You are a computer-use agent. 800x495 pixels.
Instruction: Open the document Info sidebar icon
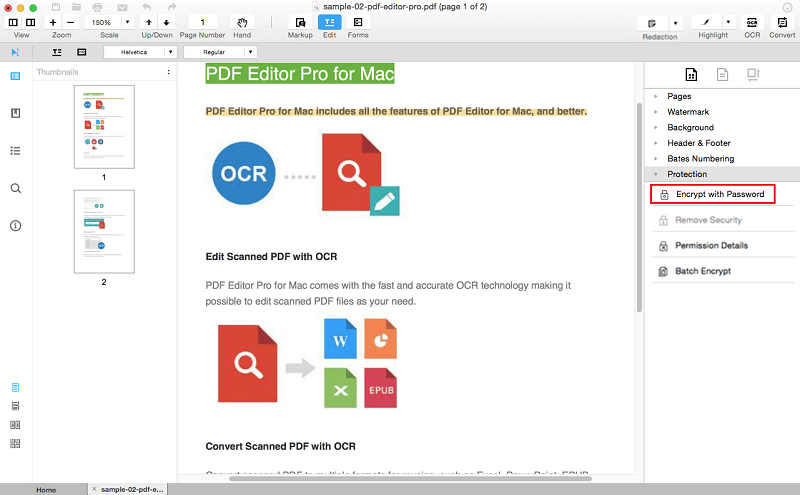coord(16,226)
